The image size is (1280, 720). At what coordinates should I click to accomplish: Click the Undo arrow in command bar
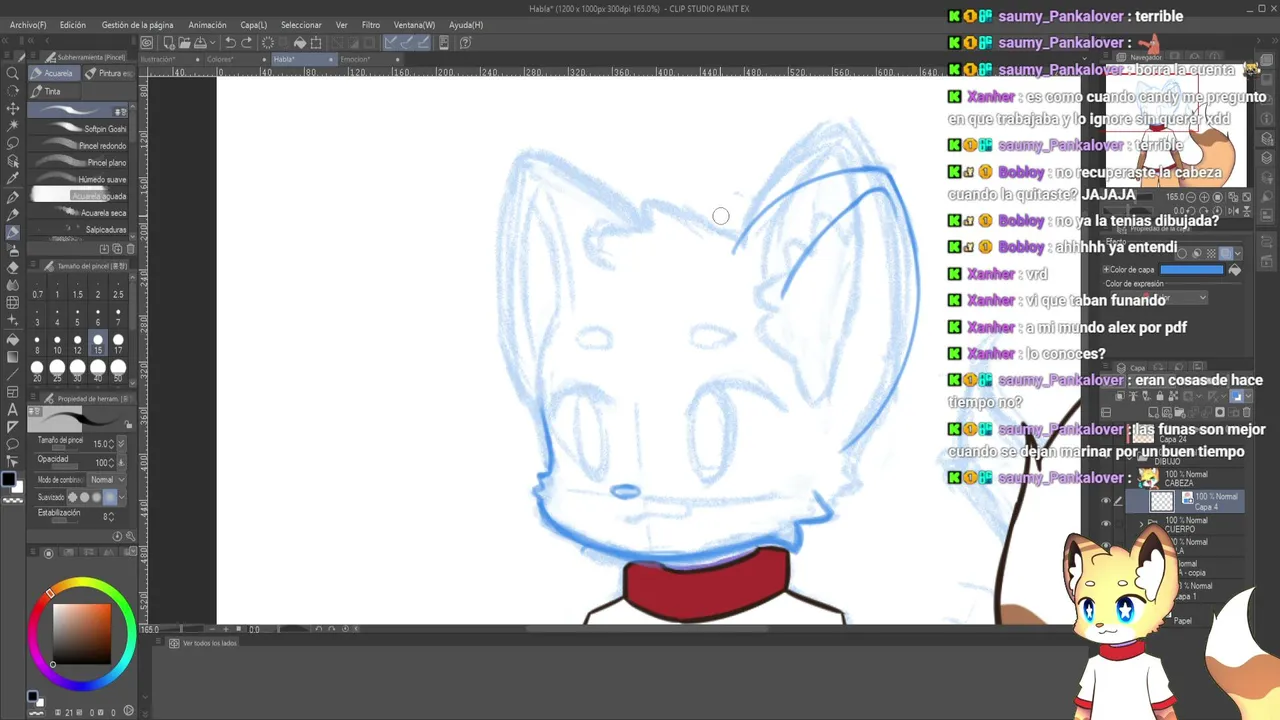tap(230, 43)
